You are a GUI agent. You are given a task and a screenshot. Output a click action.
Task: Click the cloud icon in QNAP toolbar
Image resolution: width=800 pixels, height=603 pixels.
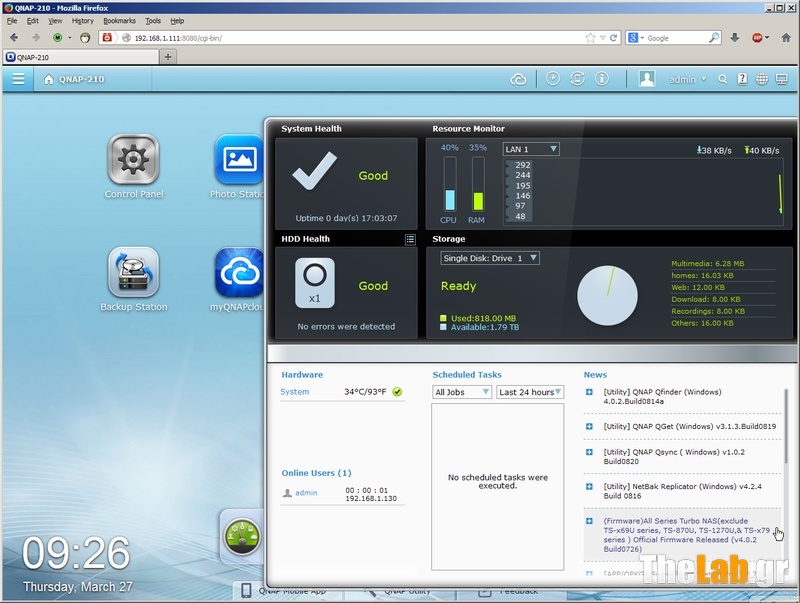(x=518, y=79)
